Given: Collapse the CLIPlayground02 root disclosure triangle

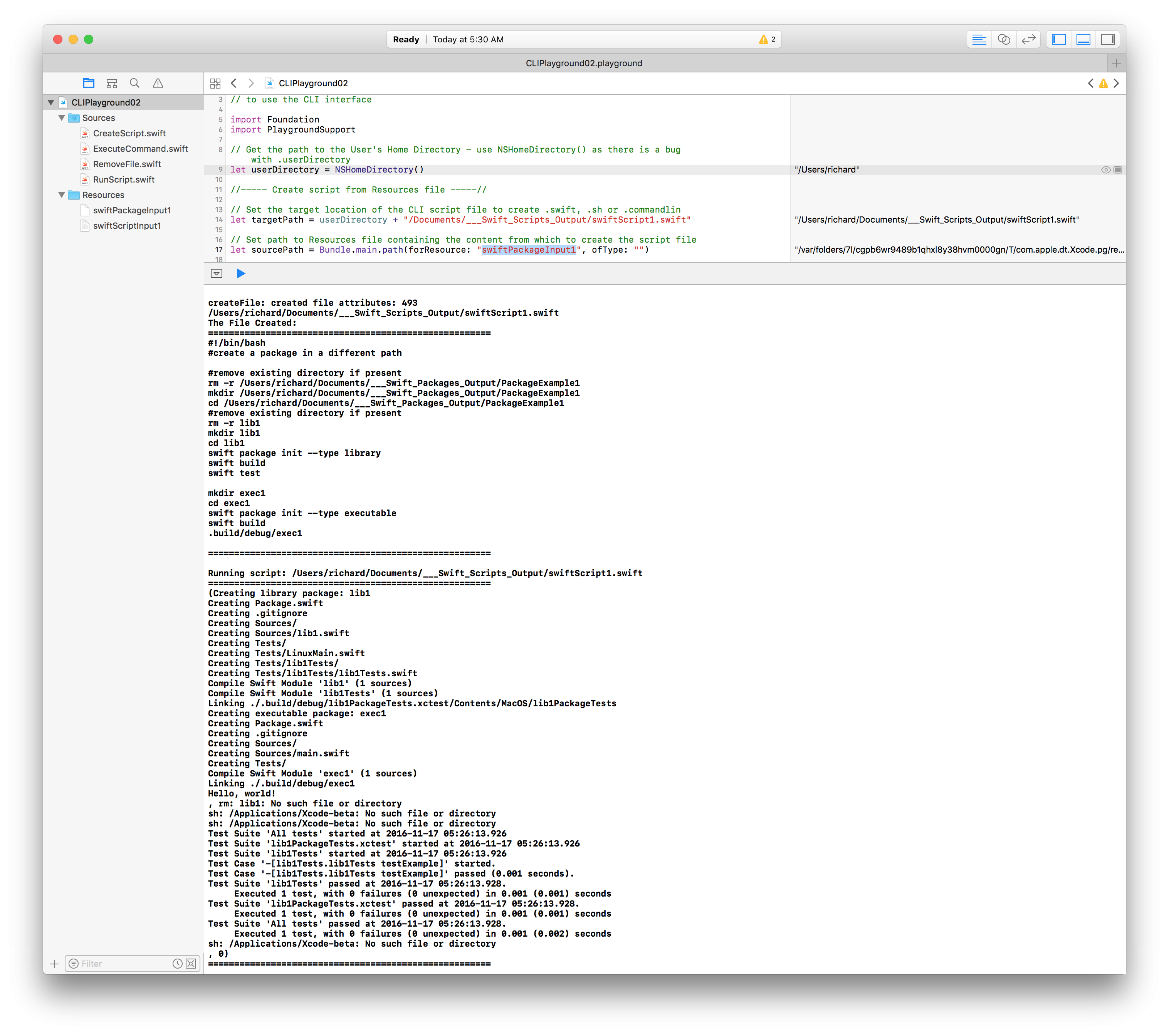Looking at the screenshot, I should pos(51,103).
